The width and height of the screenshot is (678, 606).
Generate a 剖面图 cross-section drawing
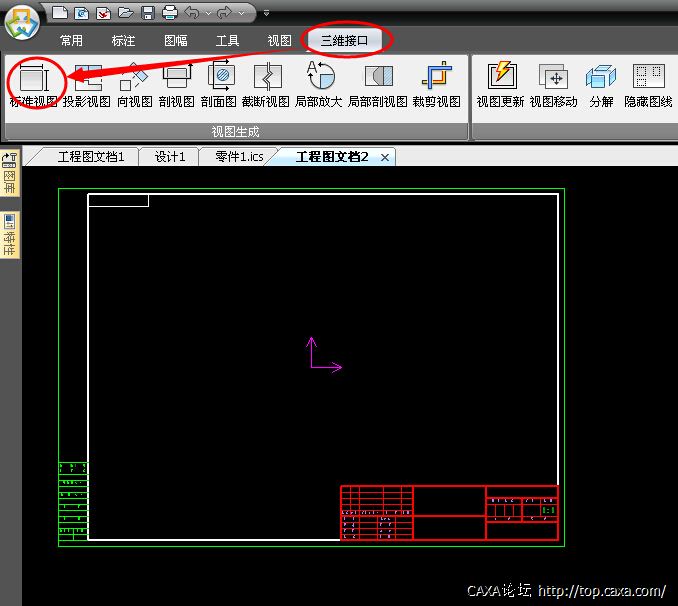(219, 84)
